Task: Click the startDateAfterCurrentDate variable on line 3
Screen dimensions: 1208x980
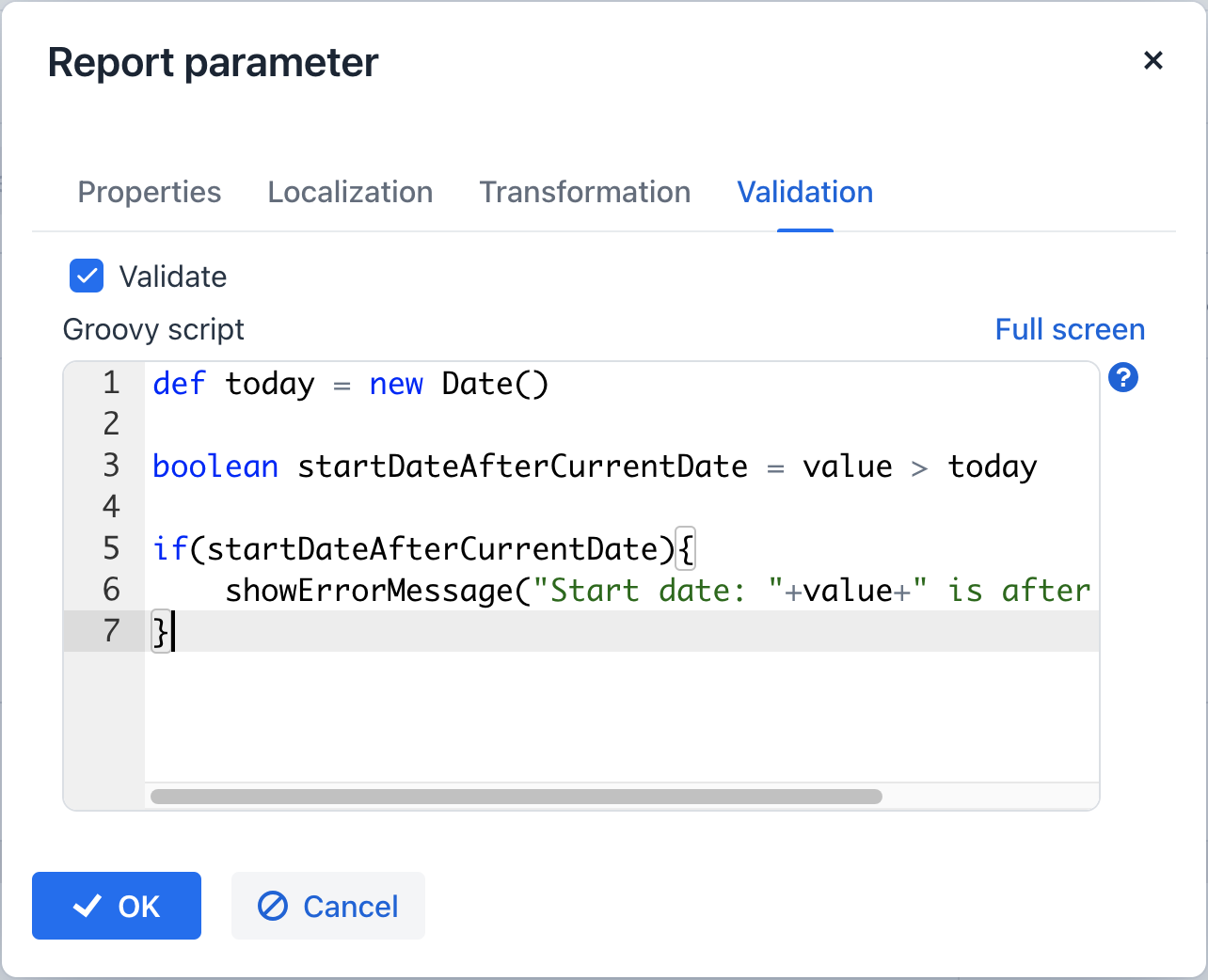Action: 522,466
